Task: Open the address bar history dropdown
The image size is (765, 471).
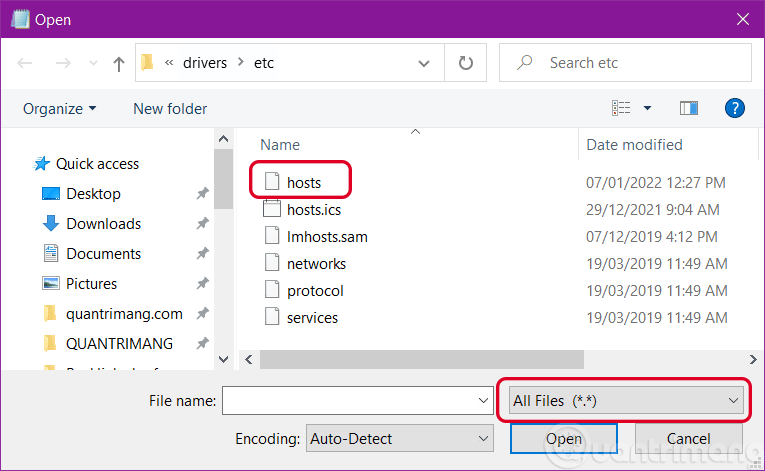Action: tap(425, 63)
